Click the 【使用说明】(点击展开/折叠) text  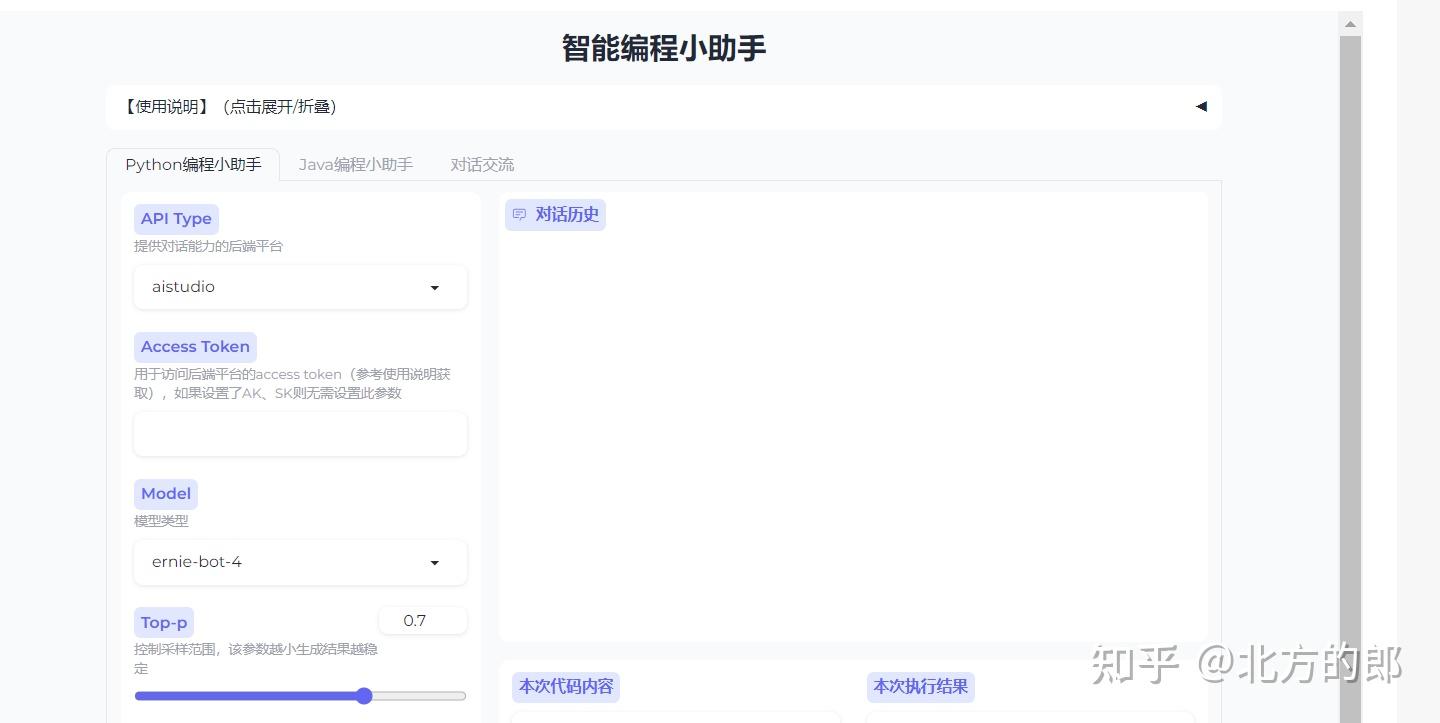click(x=229, y=106)
